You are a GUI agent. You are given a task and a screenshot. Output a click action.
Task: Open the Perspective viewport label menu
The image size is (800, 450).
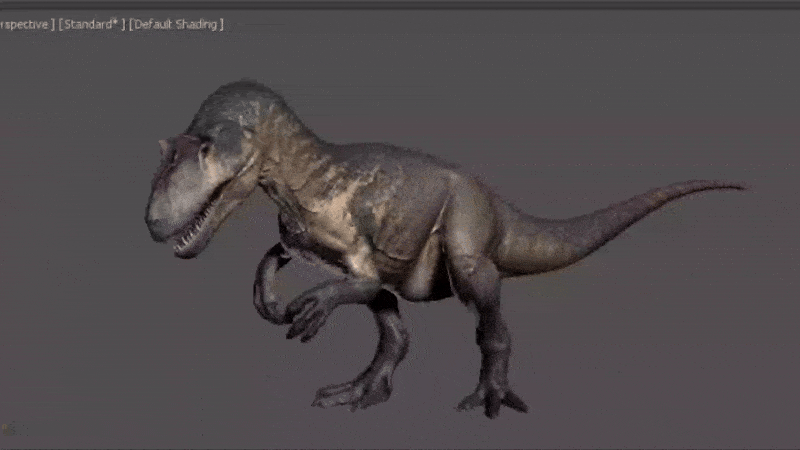point(25,24)
